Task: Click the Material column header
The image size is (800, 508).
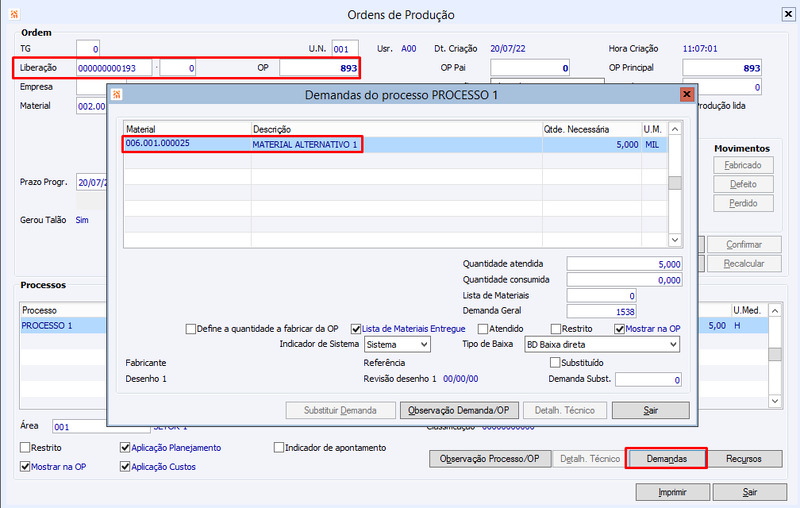Action: [187, 129]
